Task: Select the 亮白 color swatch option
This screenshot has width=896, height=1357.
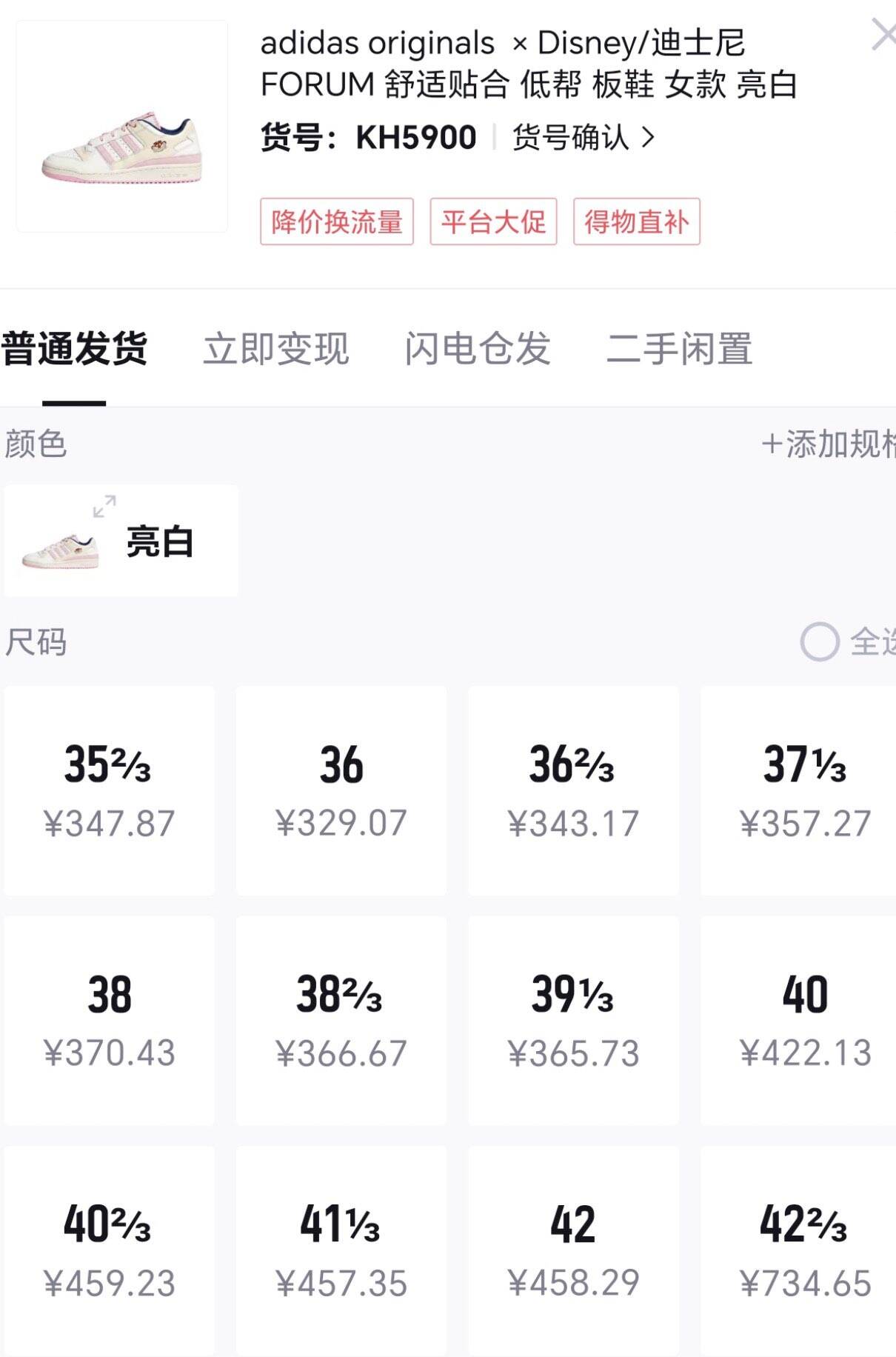Action: click(x=121, y=541)
